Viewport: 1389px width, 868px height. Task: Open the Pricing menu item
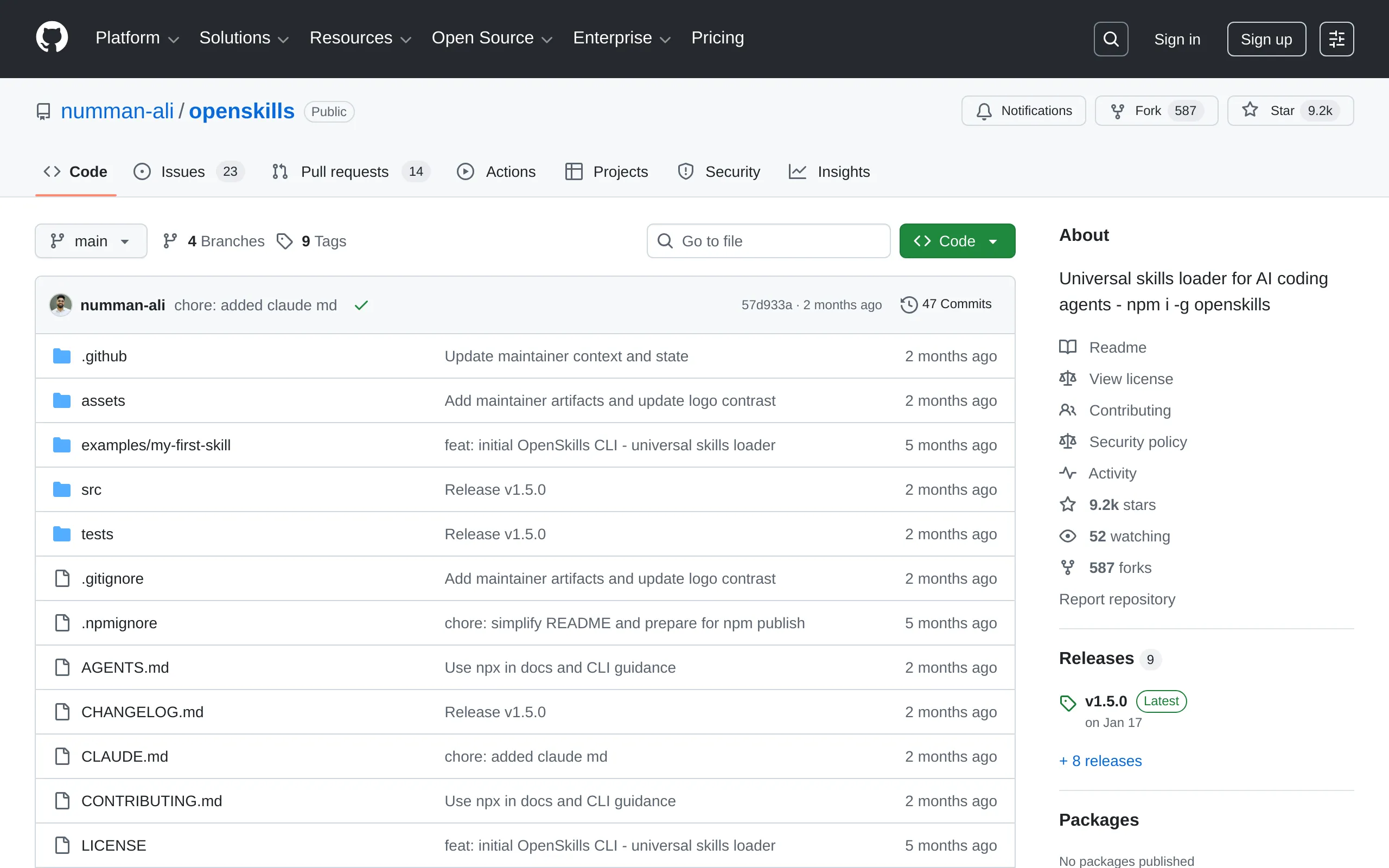click(717, 37)
